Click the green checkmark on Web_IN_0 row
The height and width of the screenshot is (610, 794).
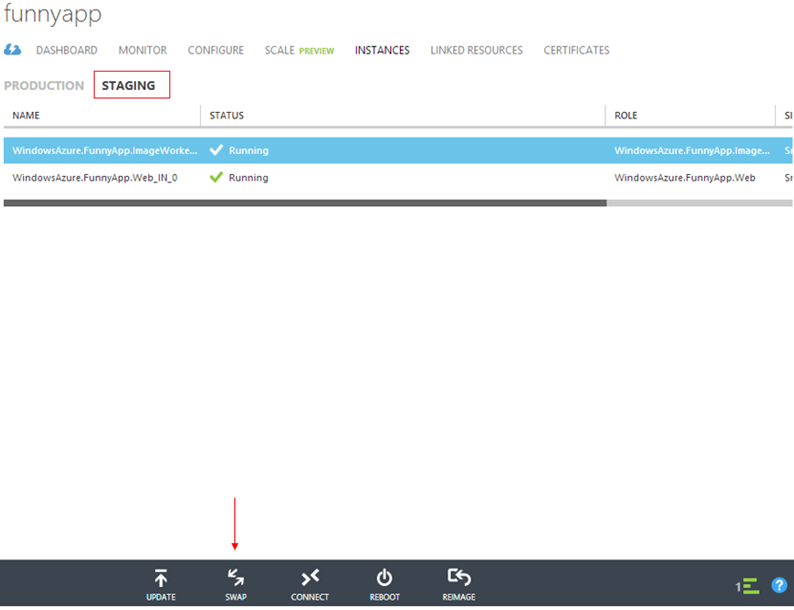pos(216,177)
